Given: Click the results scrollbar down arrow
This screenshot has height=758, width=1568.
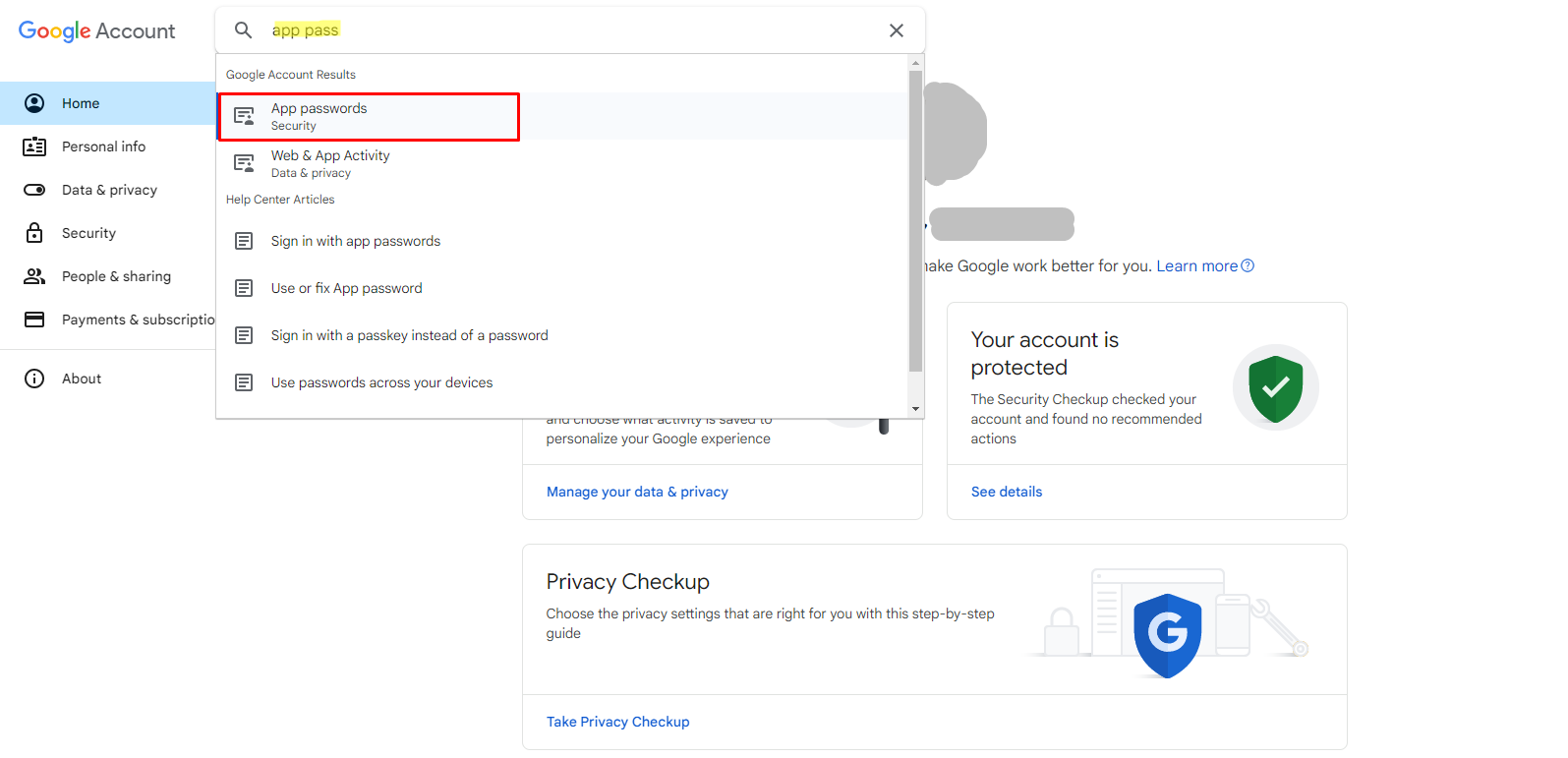Looking at the screenshot, I should point(916,409).
